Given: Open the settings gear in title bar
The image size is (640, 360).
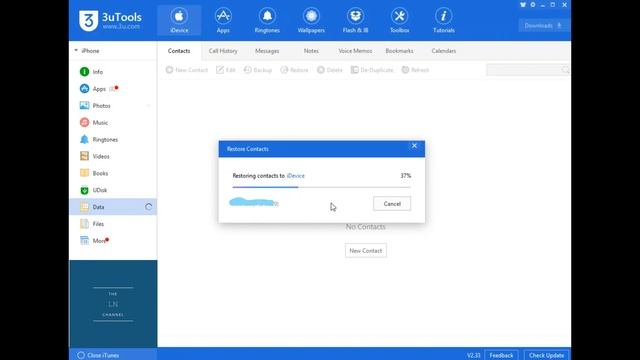Looking at the screenshot, I should [x=533, y=5].
